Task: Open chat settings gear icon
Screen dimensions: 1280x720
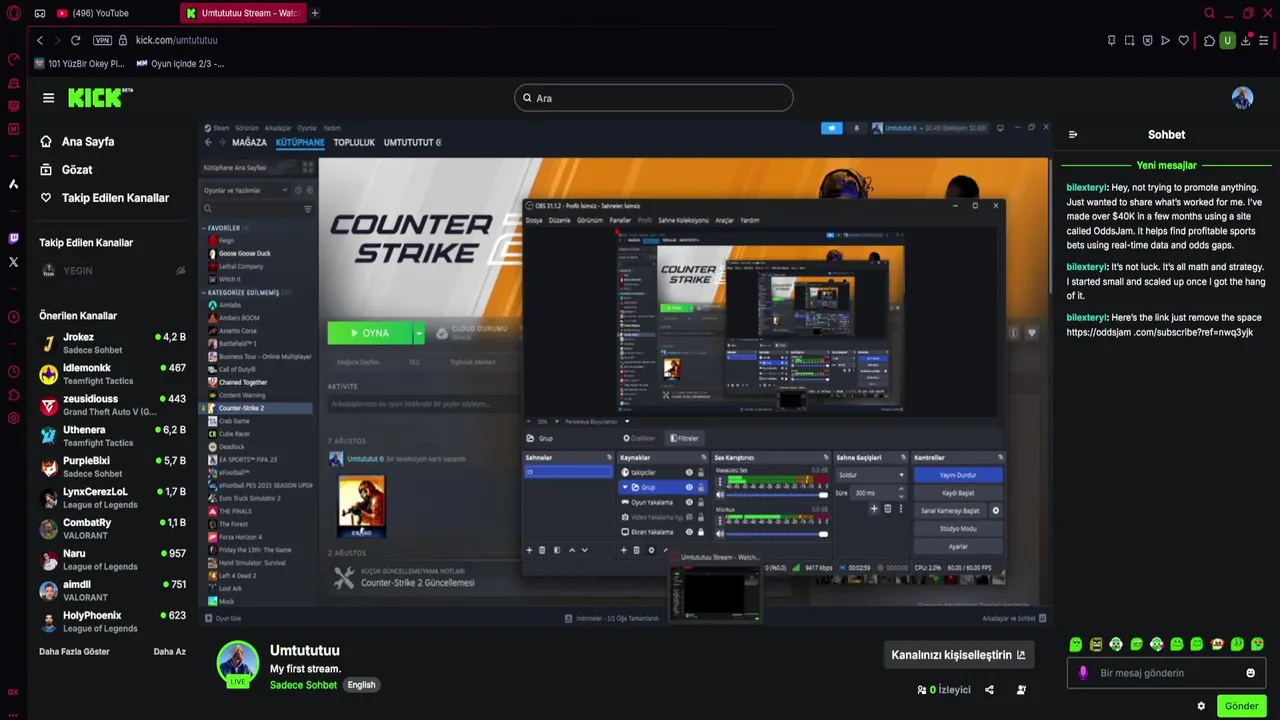Action: click(x=1201, y=706)
